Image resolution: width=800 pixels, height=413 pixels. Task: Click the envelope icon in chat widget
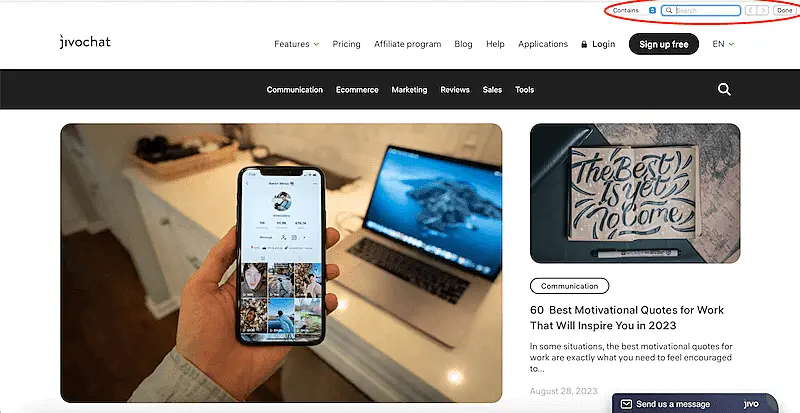pos(626,404)
